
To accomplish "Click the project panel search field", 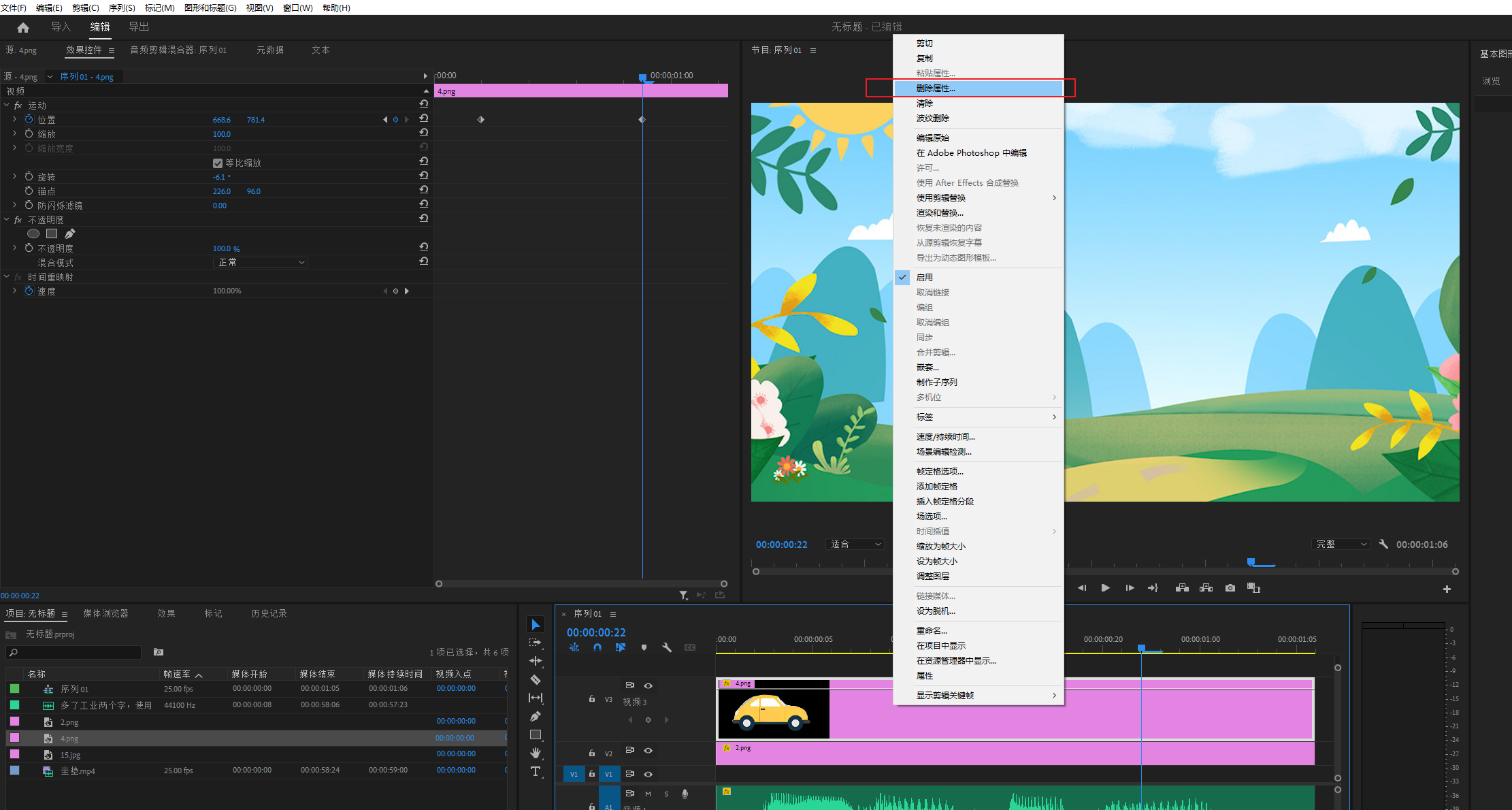I will (x=75, y=652).
